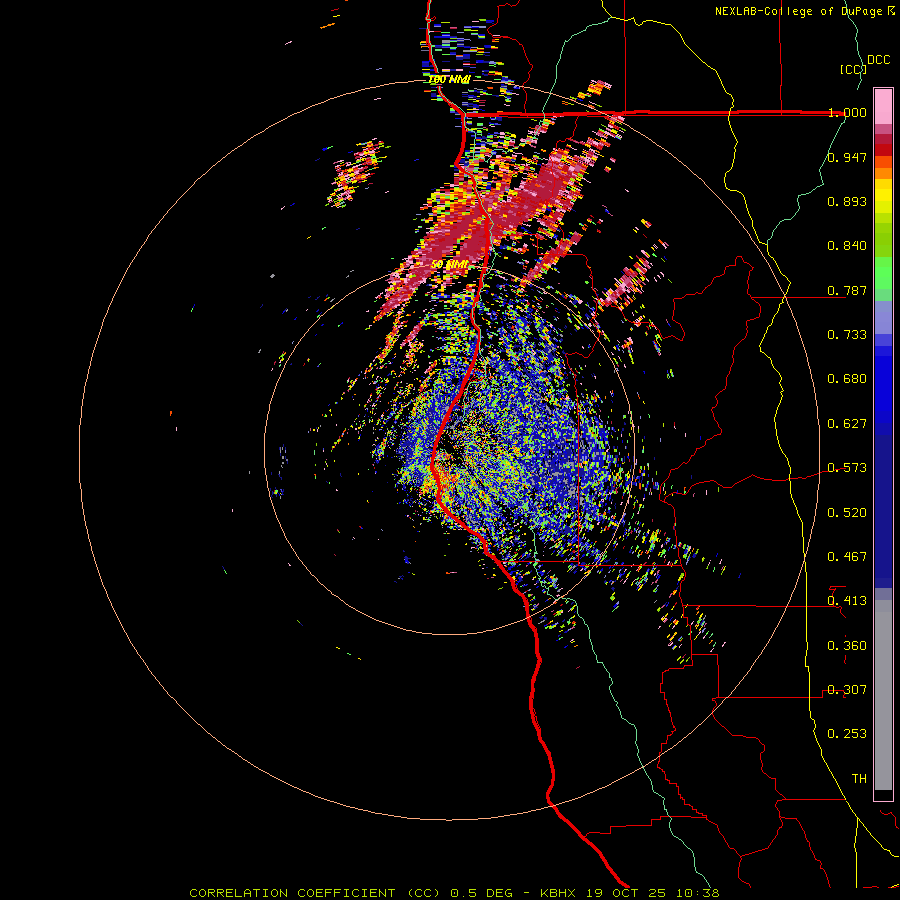Select the 0.787 scale value

[x=847, y=290]
